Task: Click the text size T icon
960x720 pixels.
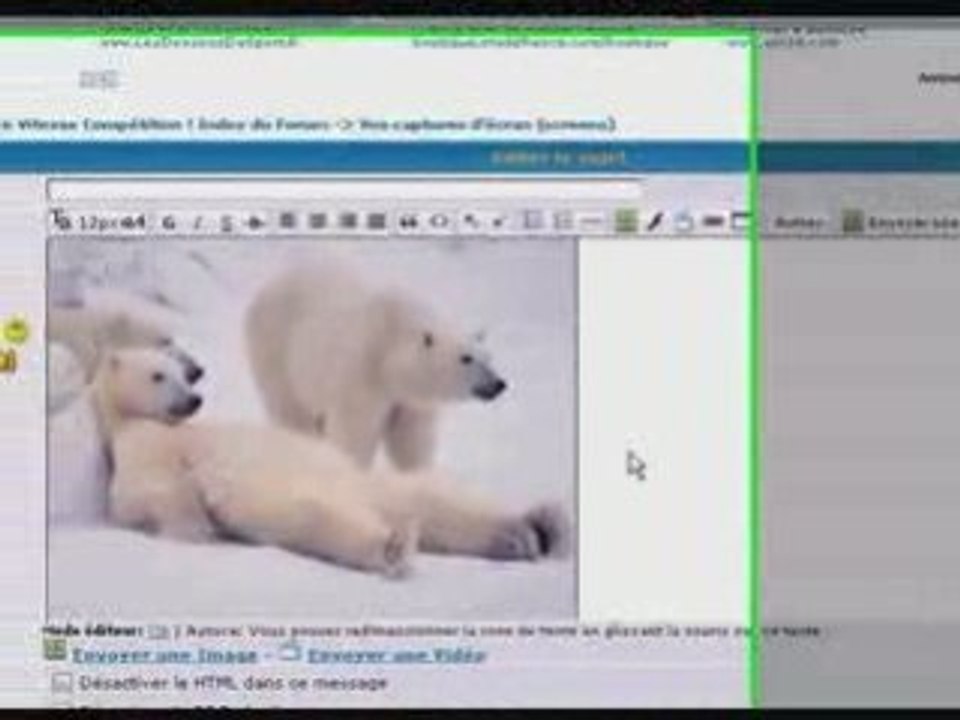Action: click(x=61, y=219)
